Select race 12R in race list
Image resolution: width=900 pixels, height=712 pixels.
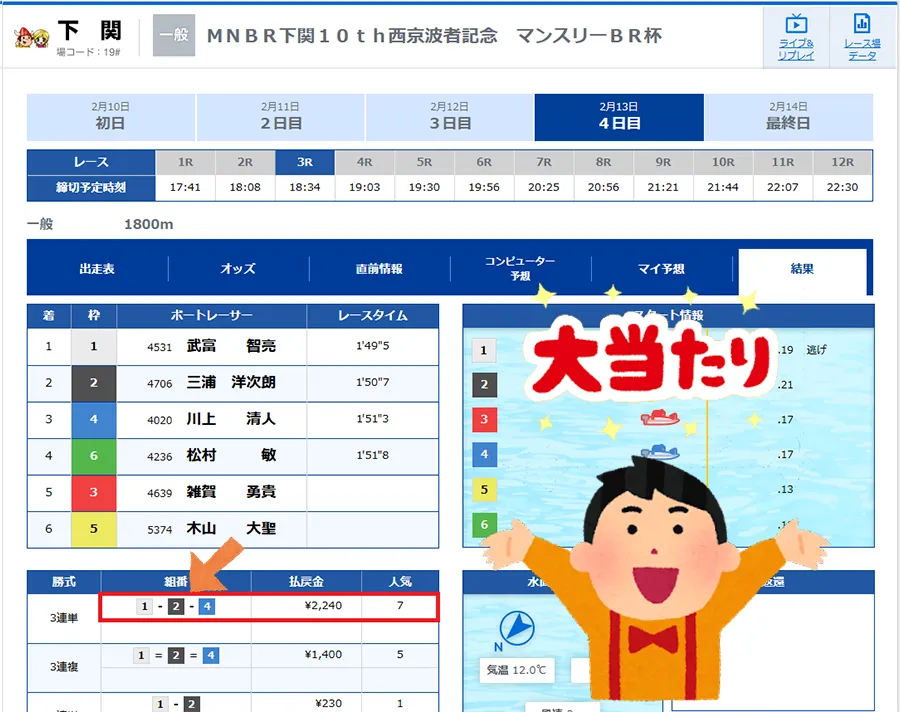coord(842,162)
